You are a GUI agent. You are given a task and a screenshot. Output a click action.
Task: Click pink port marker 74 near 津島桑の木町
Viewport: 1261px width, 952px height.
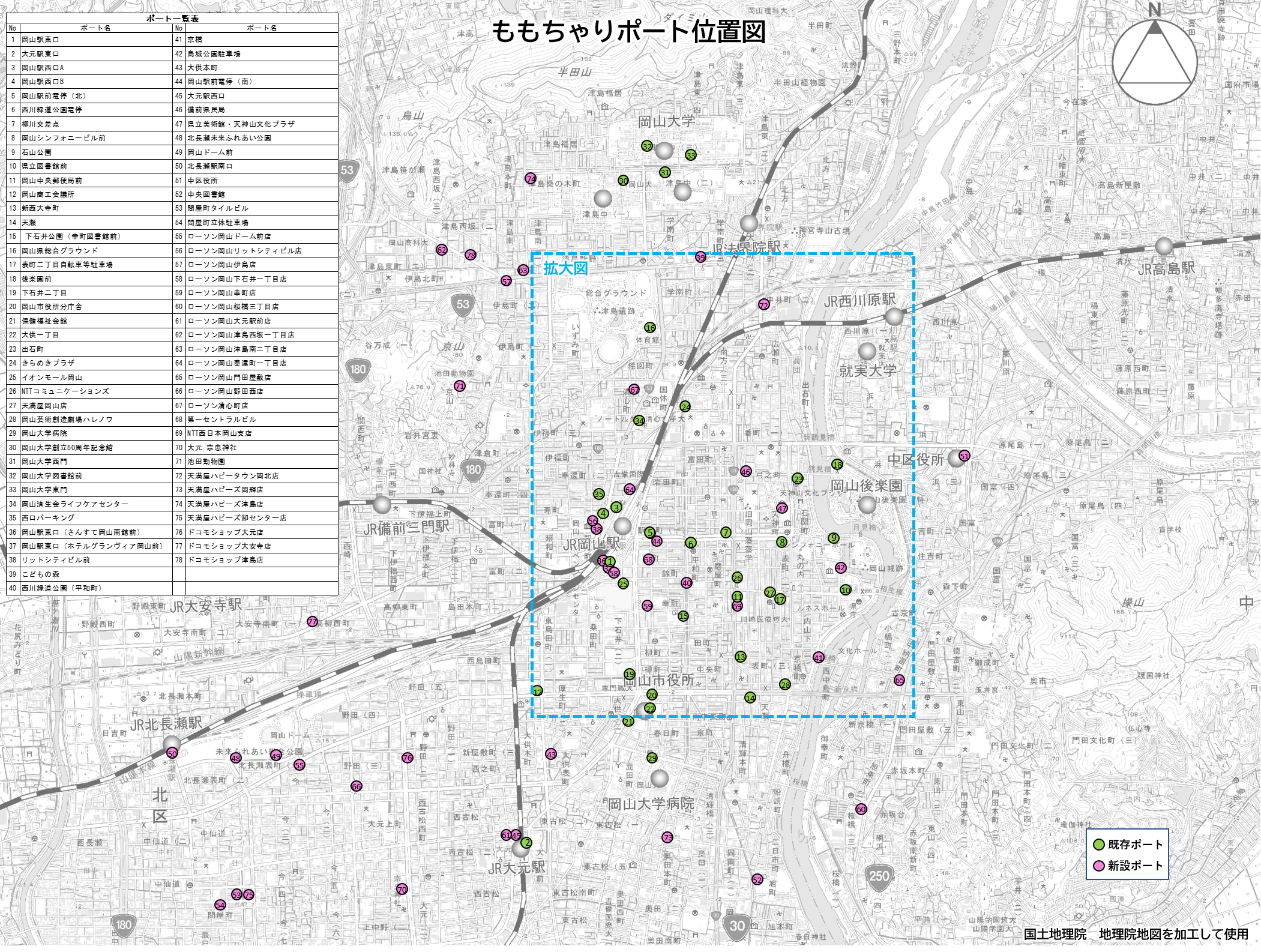click(x=531, y=178)
